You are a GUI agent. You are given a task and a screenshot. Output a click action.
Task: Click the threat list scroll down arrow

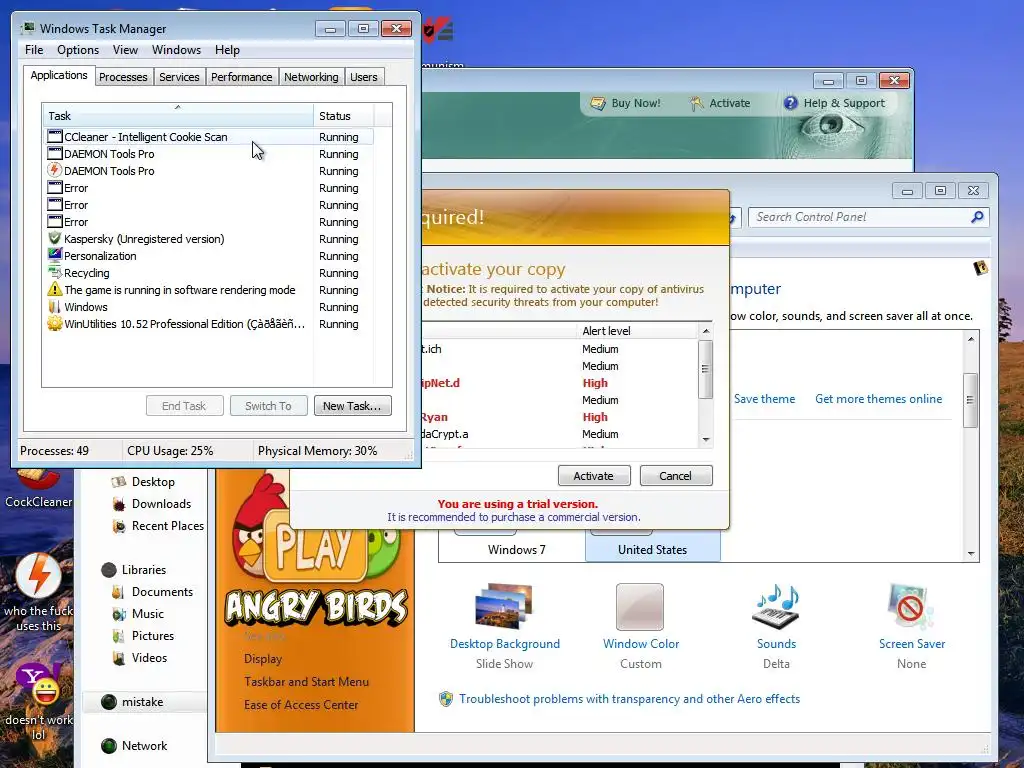coord(705,440)
